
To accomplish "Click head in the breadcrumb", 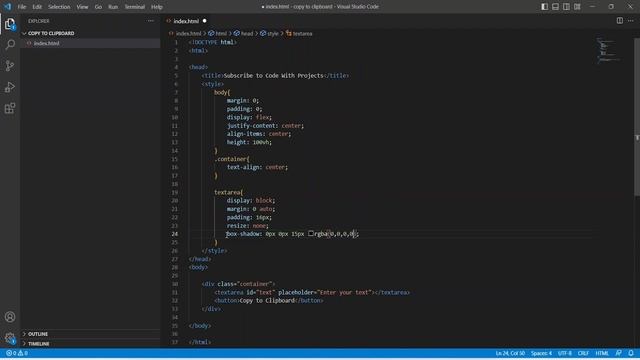I will click(247, 33).
